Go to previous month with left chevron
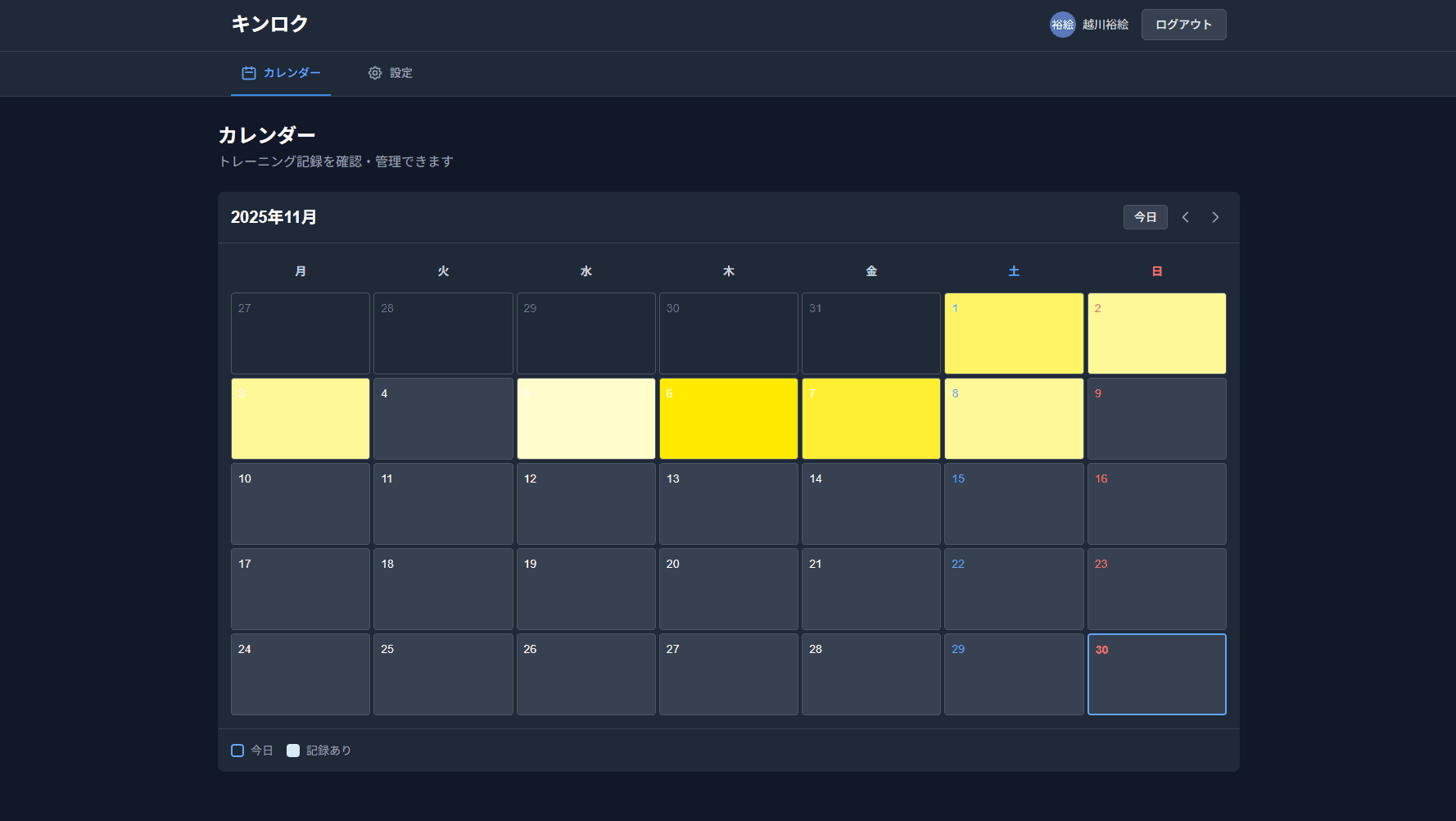 [x=1185, y=217]
